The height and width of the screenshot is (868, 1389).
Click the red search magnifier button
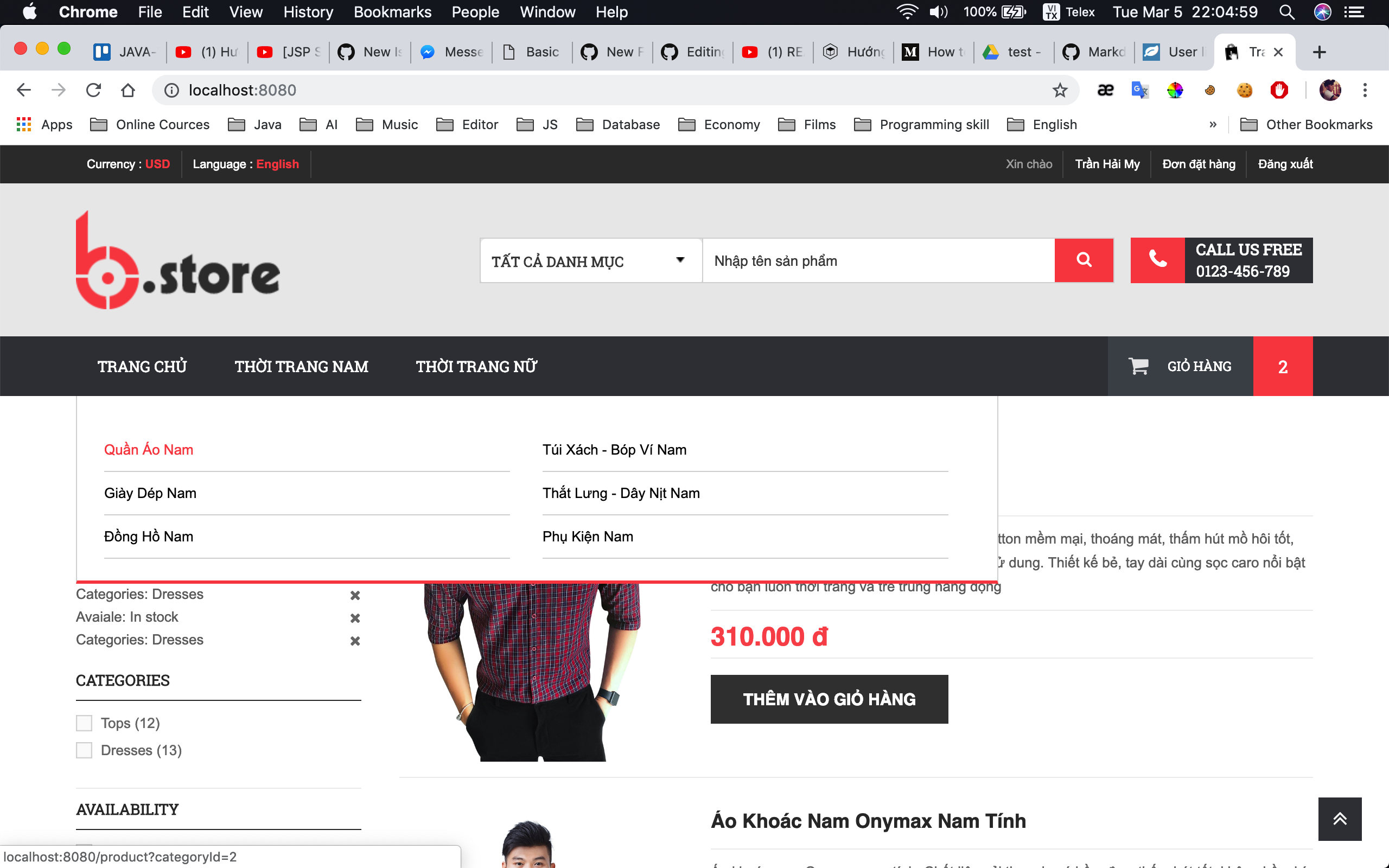[1084, 260]
